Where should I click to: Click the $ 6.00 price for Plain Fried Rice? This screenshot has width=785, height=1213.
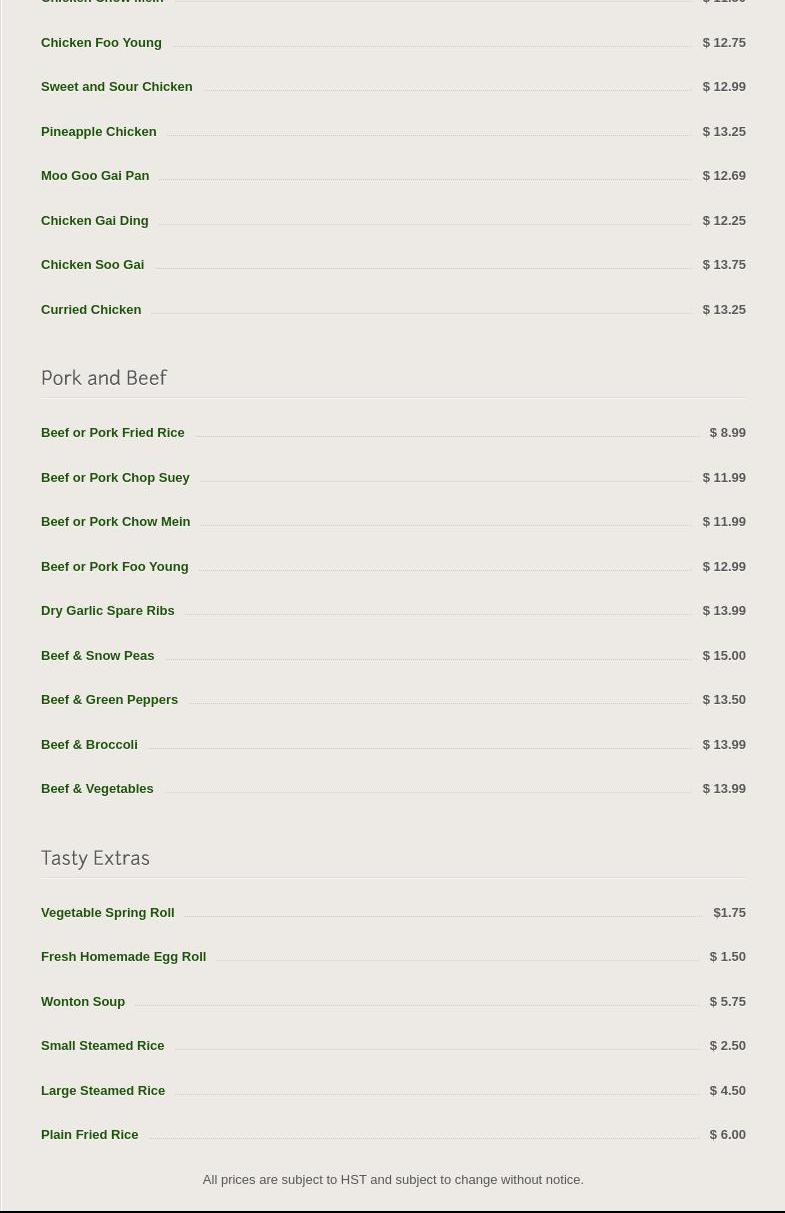(727, 1135)
